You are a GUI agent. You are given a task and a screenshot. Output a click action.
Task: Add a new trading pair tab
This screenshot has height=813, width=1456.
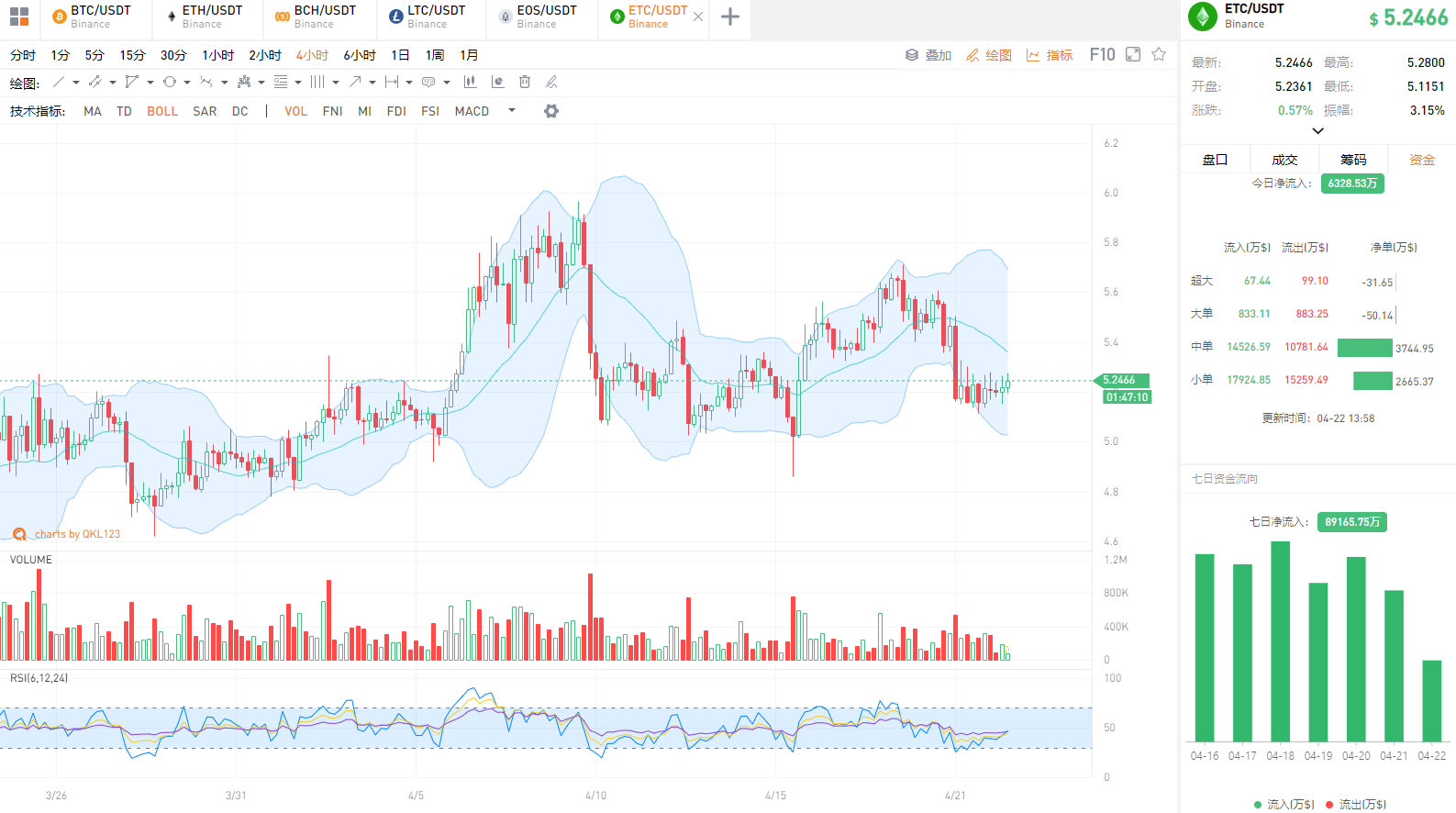tap(730, 17)
